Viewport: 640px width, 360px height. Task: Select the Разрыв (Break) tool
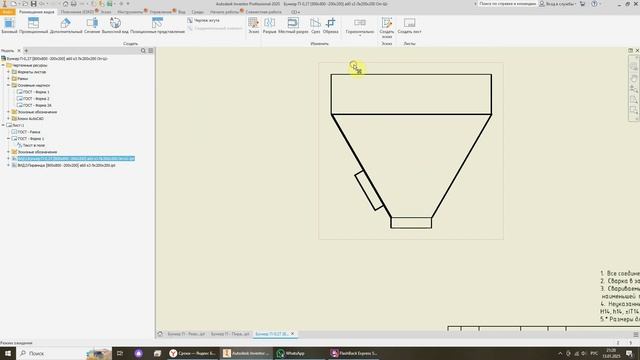(x=269, y=25)
